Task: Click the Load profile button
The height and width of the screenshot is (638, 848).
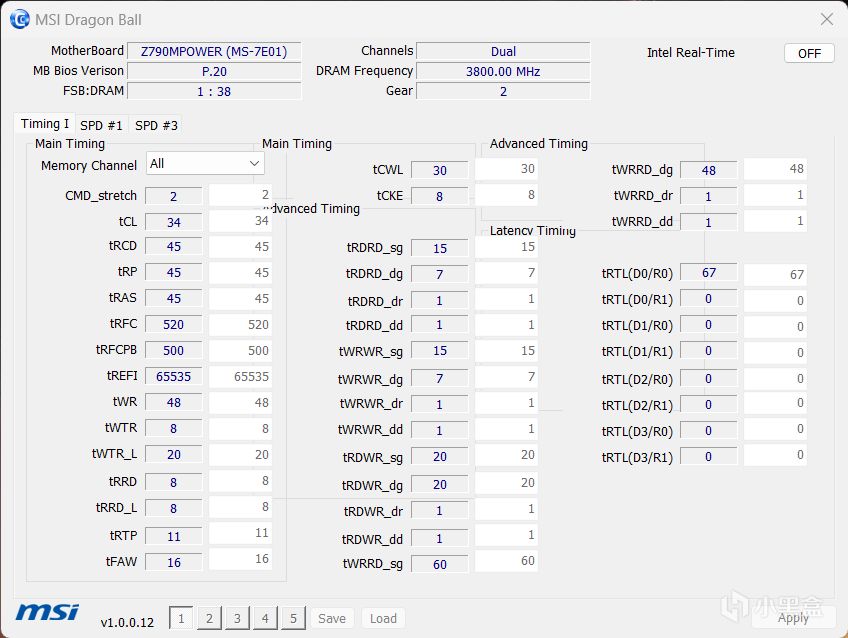Action: (x=383, y=618)
